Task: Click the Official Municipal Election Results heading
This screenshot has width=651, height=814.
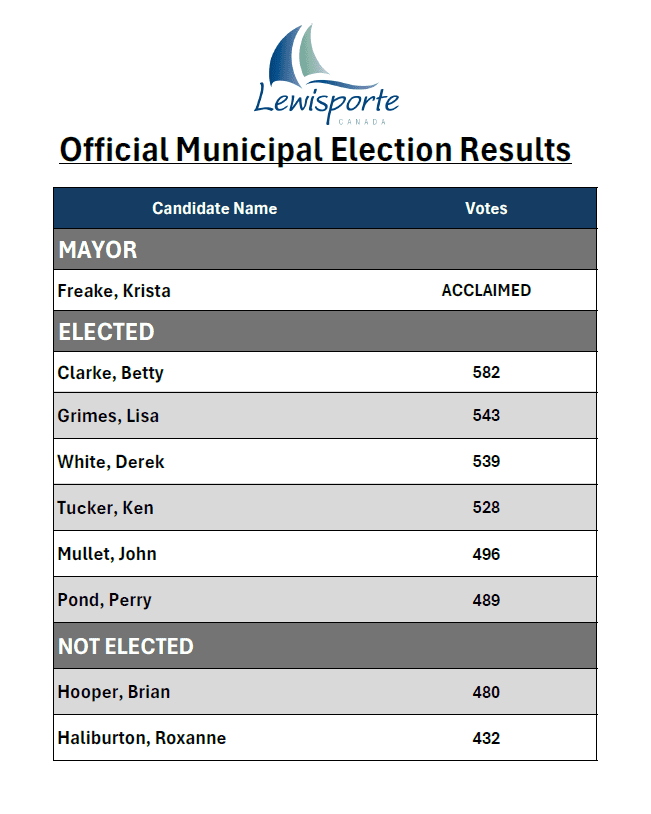Action: pyautogui.click(x=315, y=150)
